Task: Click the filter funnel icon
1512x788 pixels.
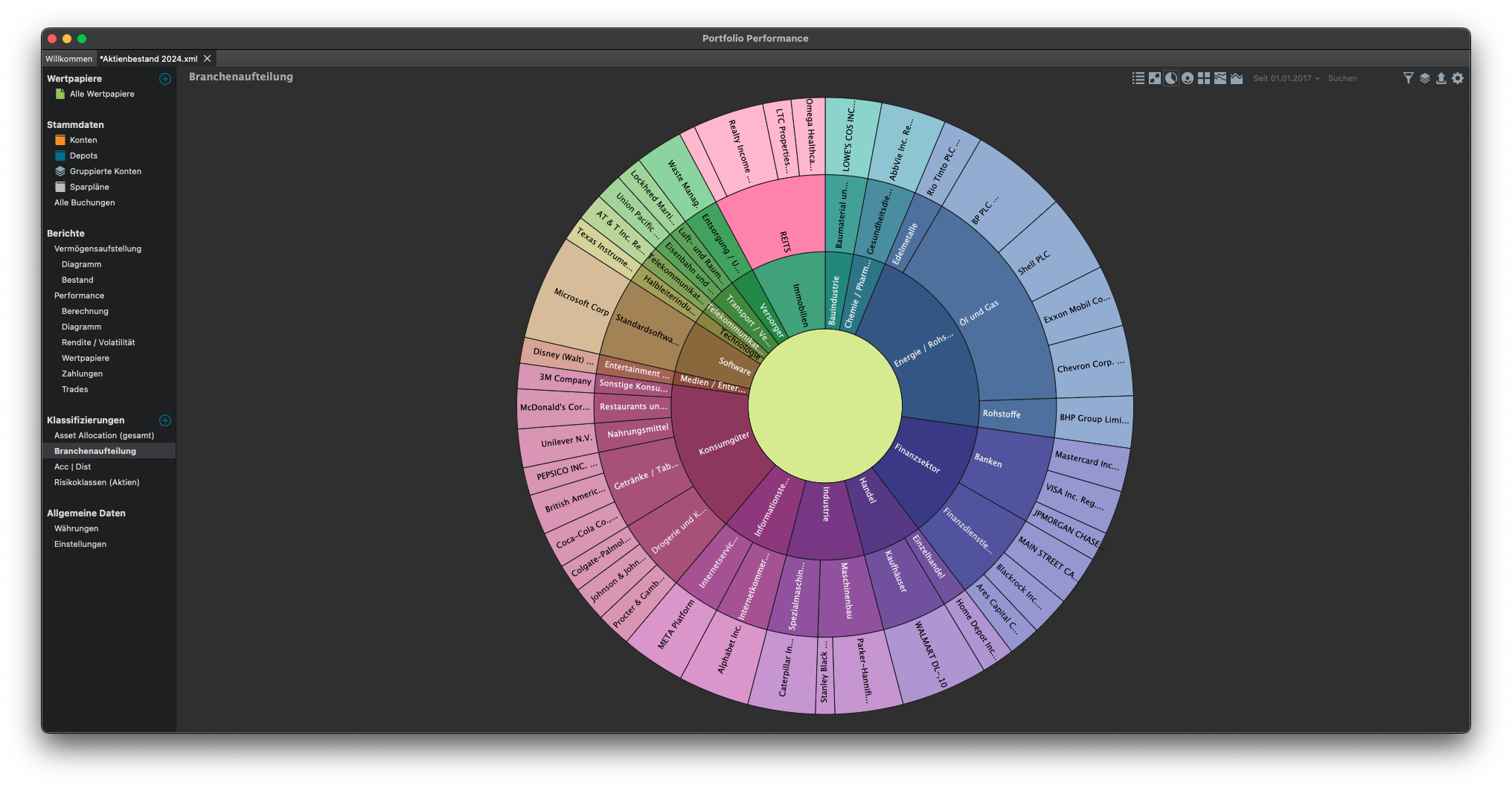Action: coord(1408,78)
